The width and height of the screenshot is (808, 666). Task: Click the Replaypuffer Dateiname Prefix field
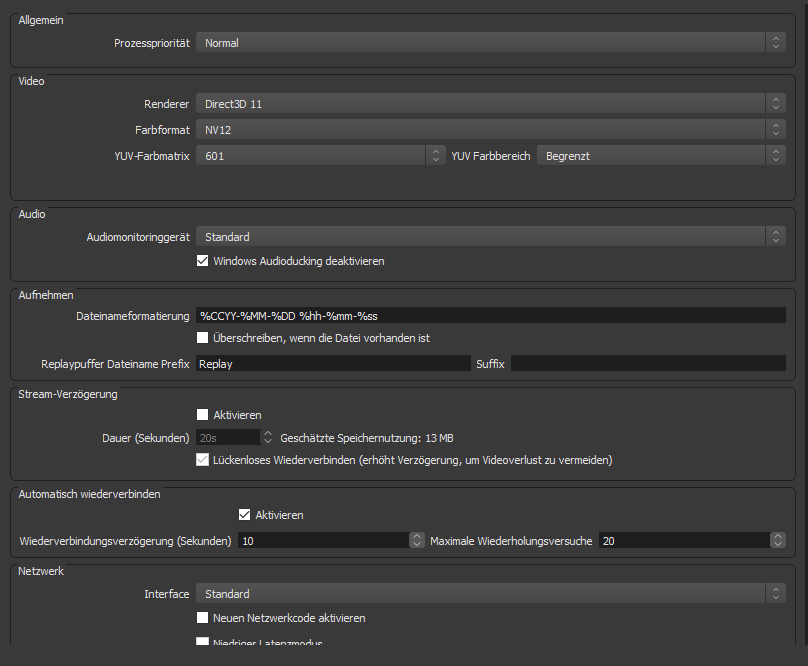[x=332, y=364]
